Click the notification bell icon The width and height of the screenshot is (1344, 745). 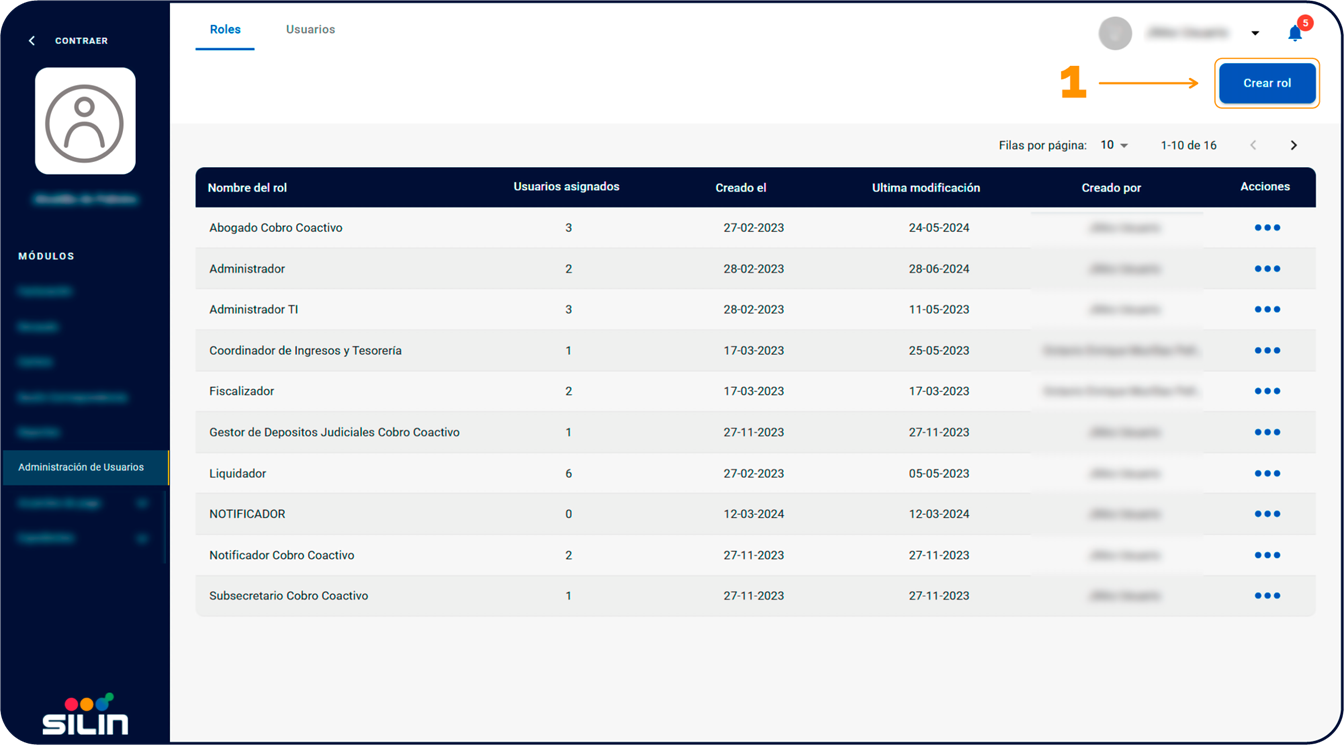(x=1295, y=34)
